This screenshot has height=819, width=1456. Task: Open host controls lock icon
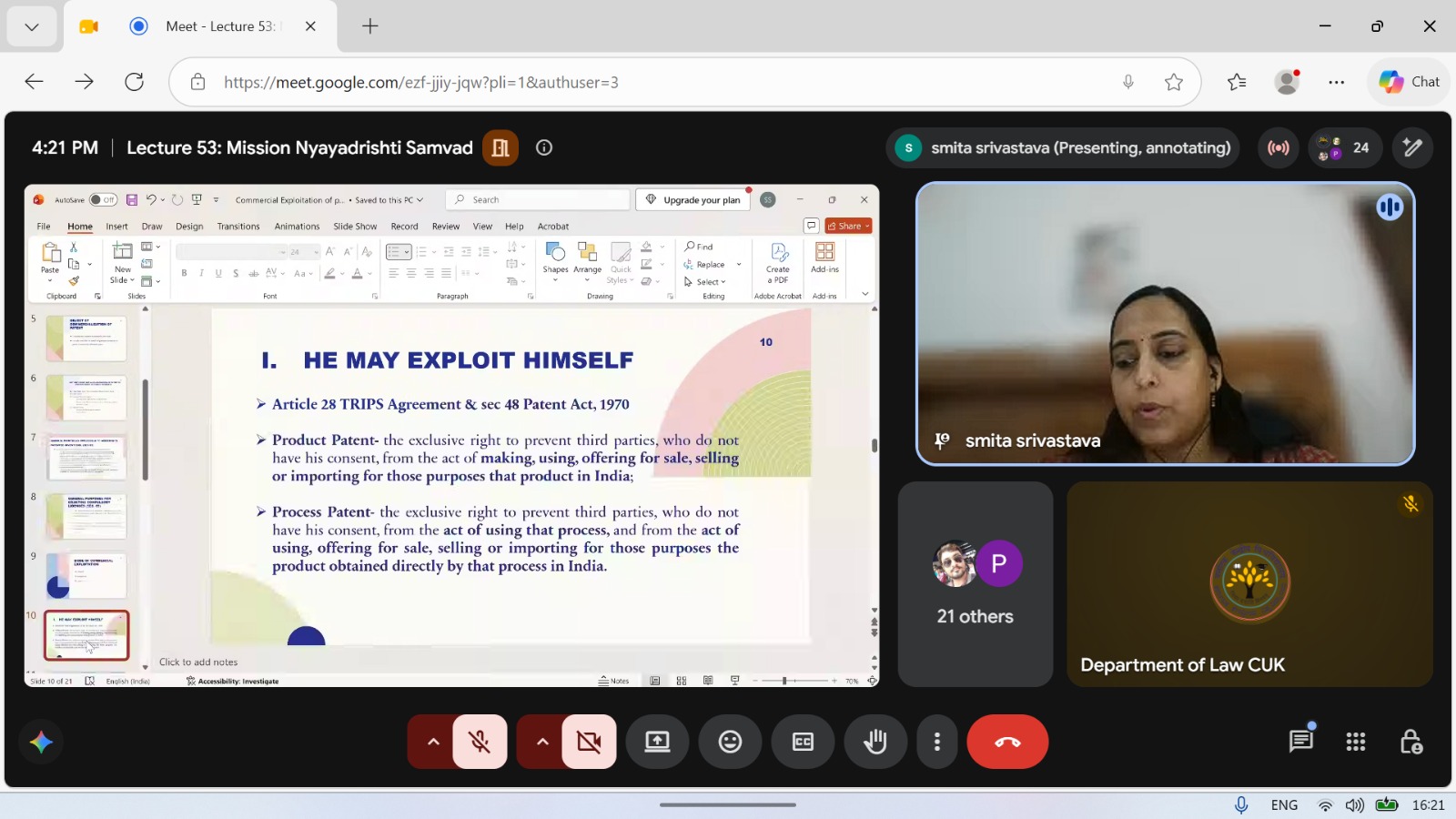pyautogui.click(x=1410, y=742)
